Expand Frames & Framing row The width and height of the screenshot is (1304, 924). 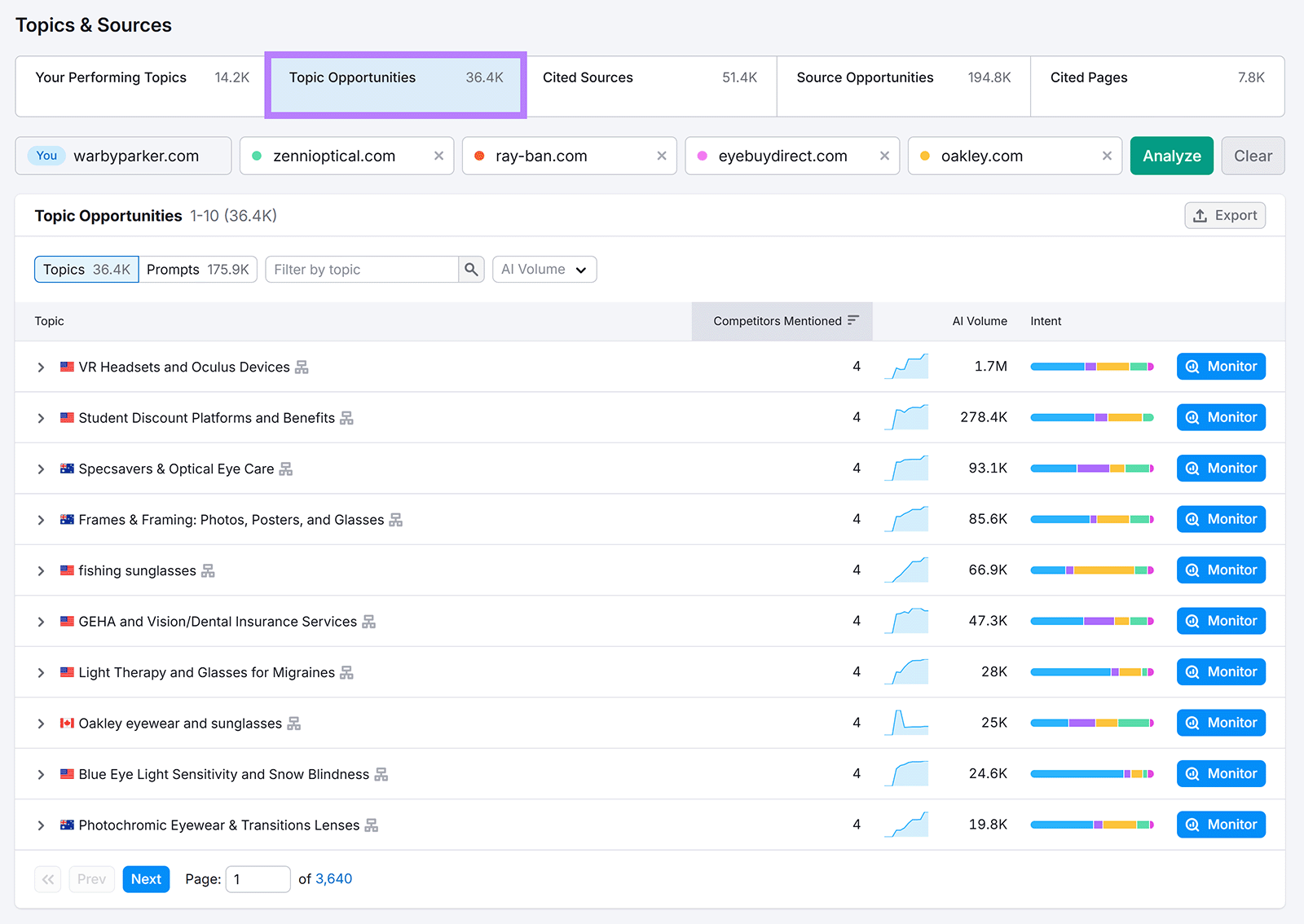pos(41,520)
